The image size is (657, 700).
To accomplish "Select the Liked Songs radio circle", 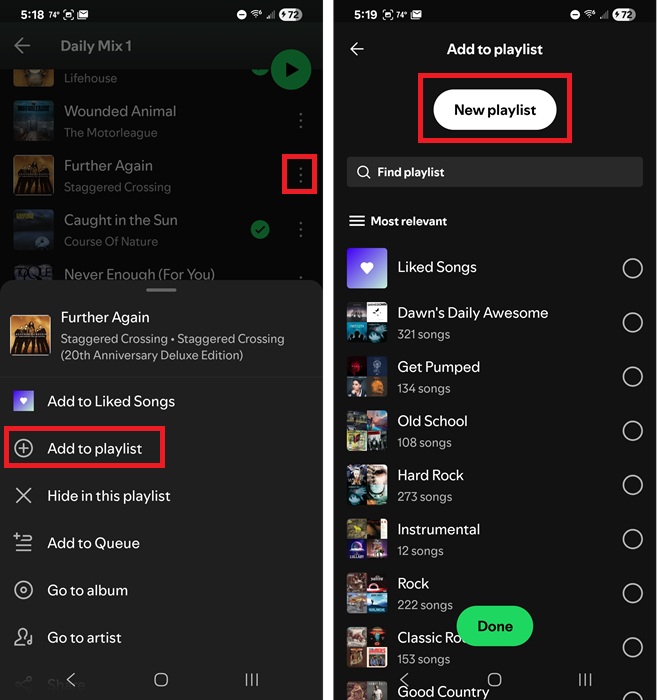I will [632, 268].
